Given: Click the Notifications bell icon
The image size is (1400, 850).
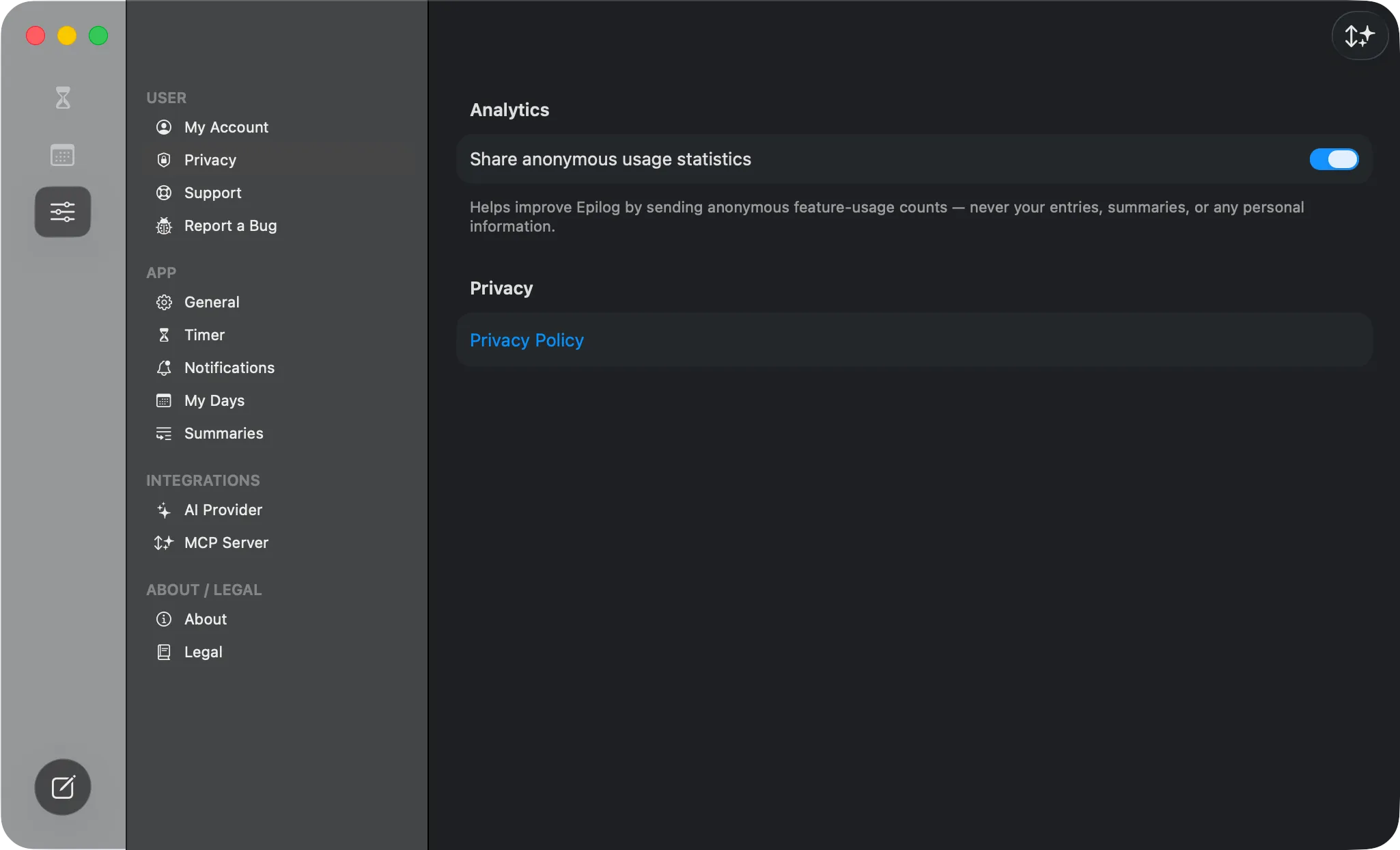Looking at the screenshot, I should click(x=164, y=368).
